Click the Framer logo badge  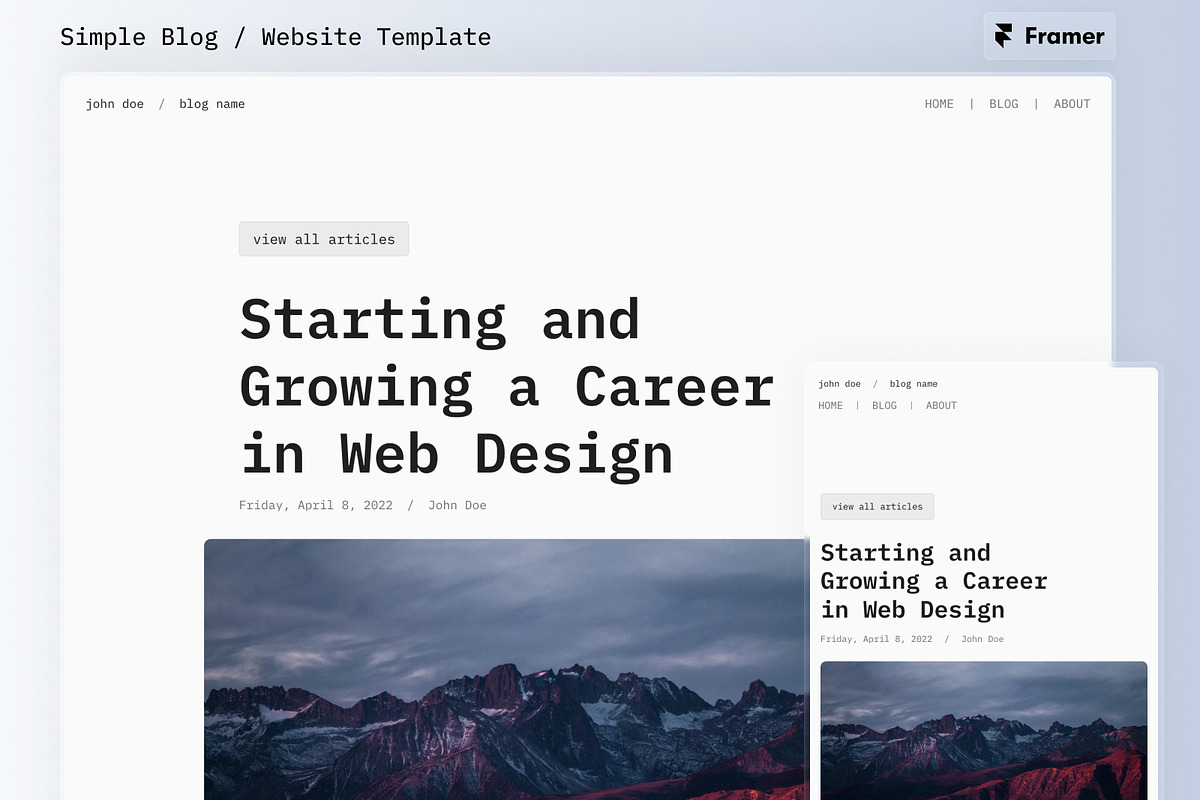tap(1049, 36)
